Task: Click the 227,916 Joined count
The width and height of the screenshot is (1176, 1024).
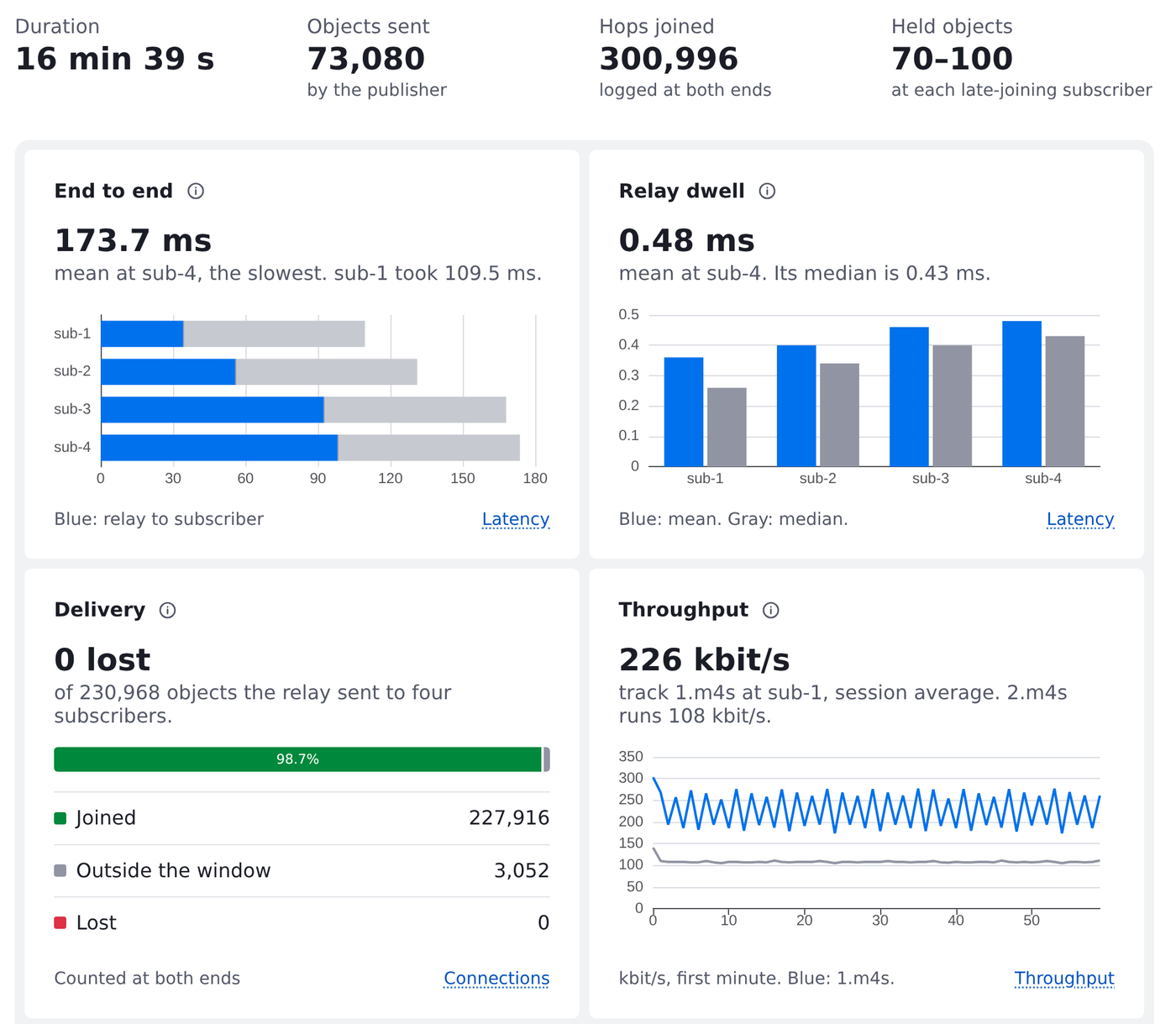Action: pyautogui.click(x=509, y=818)
